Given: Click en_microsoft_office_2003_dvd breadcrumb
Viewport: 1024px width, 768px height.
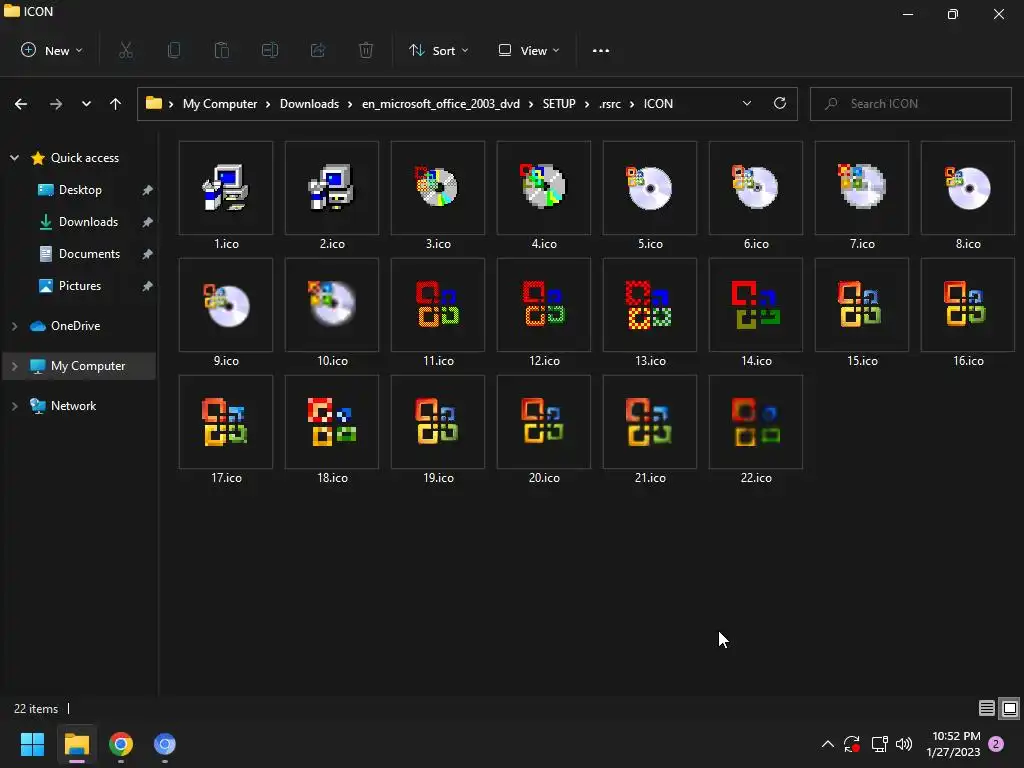Looking at the screenshot, I should point(441,104).
